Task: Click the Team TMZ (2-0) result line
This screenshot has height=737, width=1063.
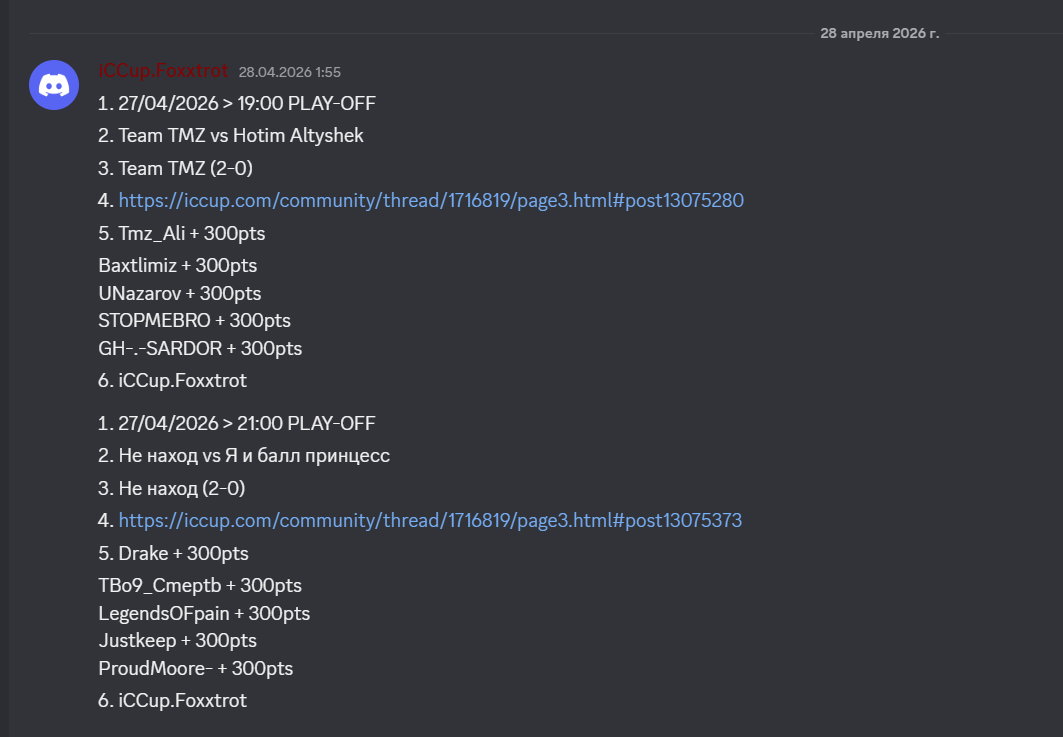Action: coord(175,169)
